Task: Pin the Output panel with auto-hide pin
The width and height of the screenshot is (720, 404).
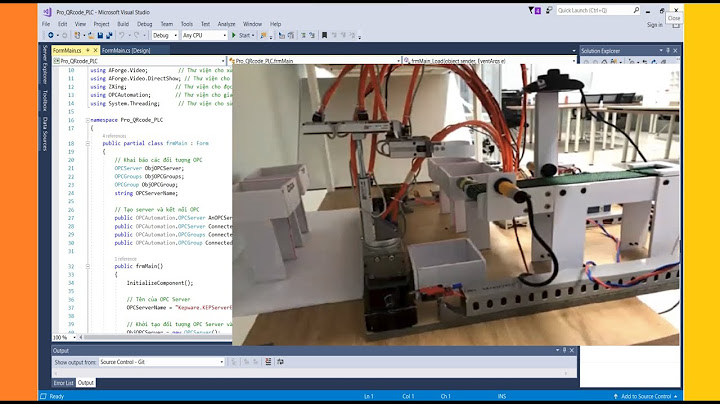Action: tap(564, 350)
